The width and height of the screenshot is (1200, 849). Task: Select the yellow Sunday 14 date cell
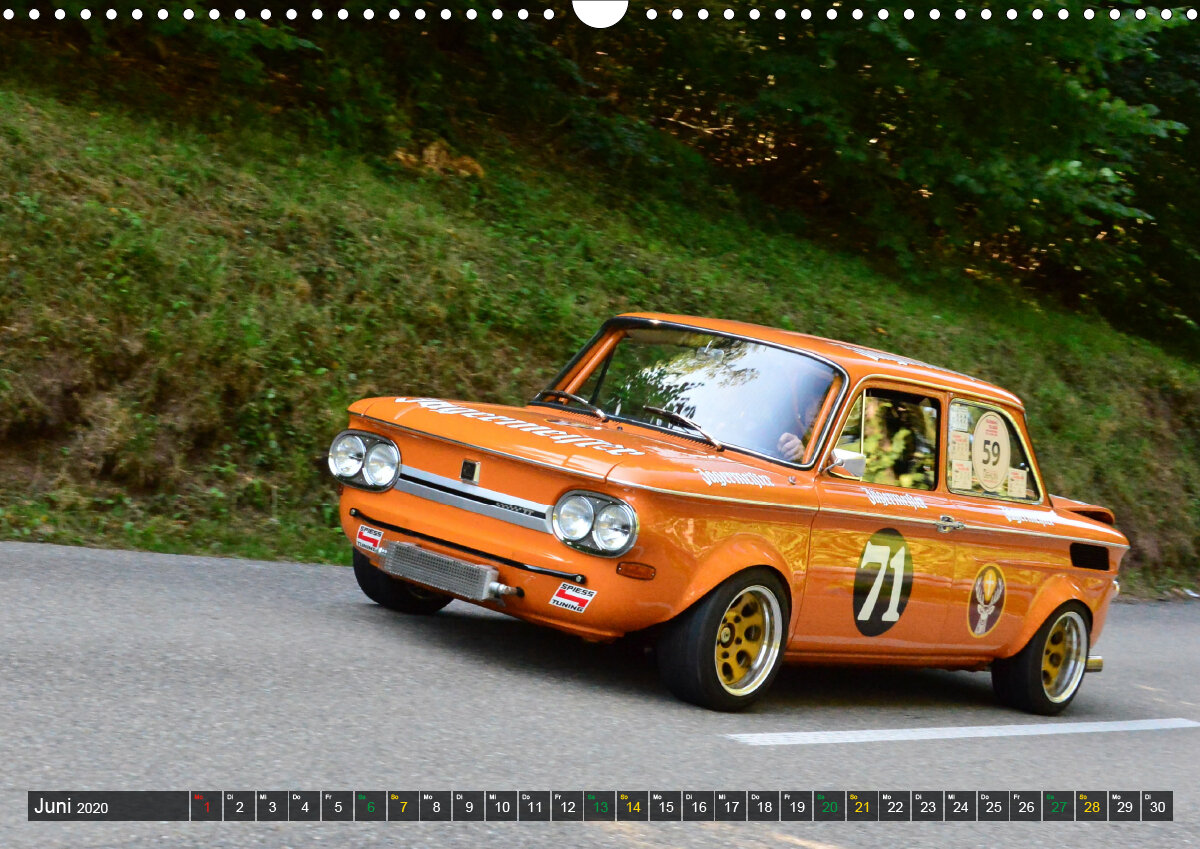pyautogui.click(x=632, y=806)
